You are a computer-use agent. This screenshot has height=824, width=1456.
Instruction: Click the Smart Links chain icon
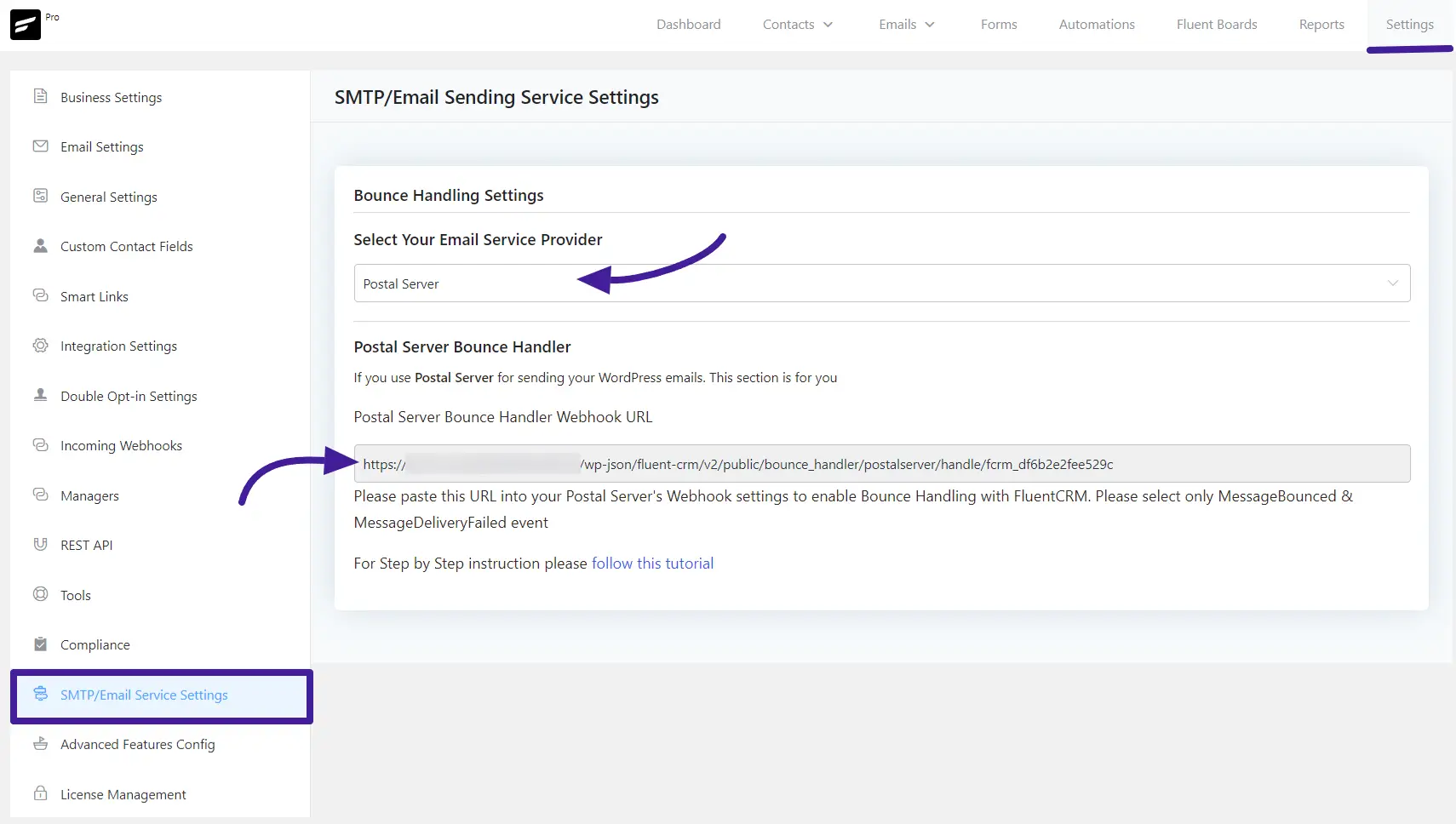click(x=40, y=295)
